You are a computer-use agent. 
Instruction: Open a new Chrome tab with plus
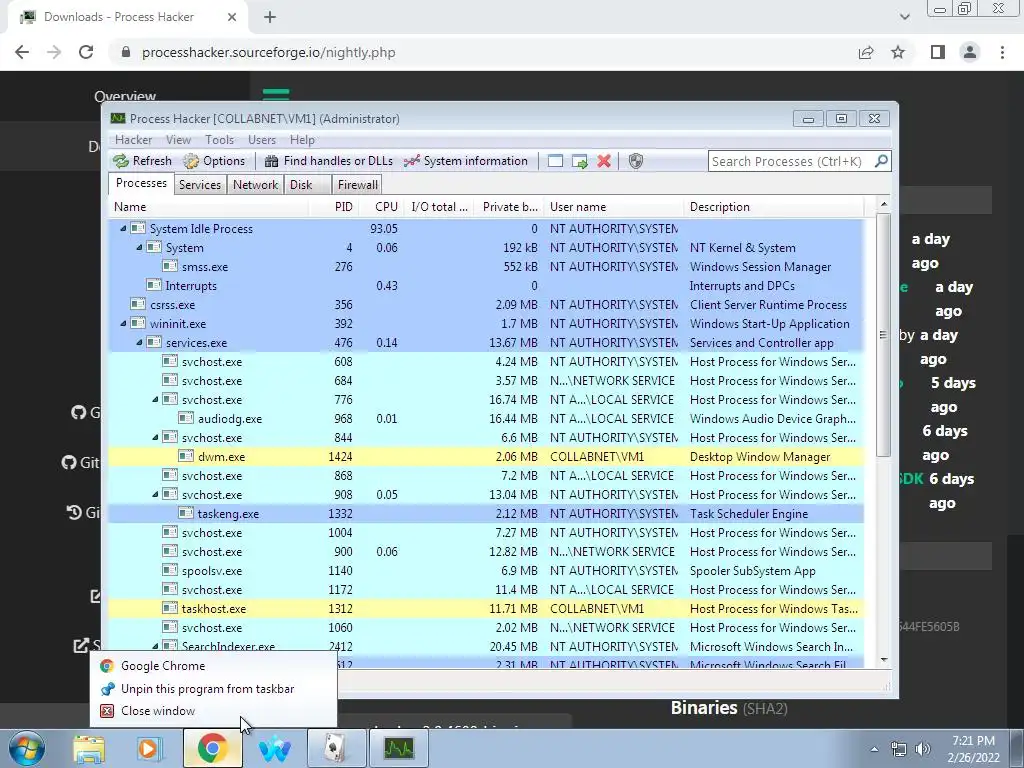[x=270, y=17]
